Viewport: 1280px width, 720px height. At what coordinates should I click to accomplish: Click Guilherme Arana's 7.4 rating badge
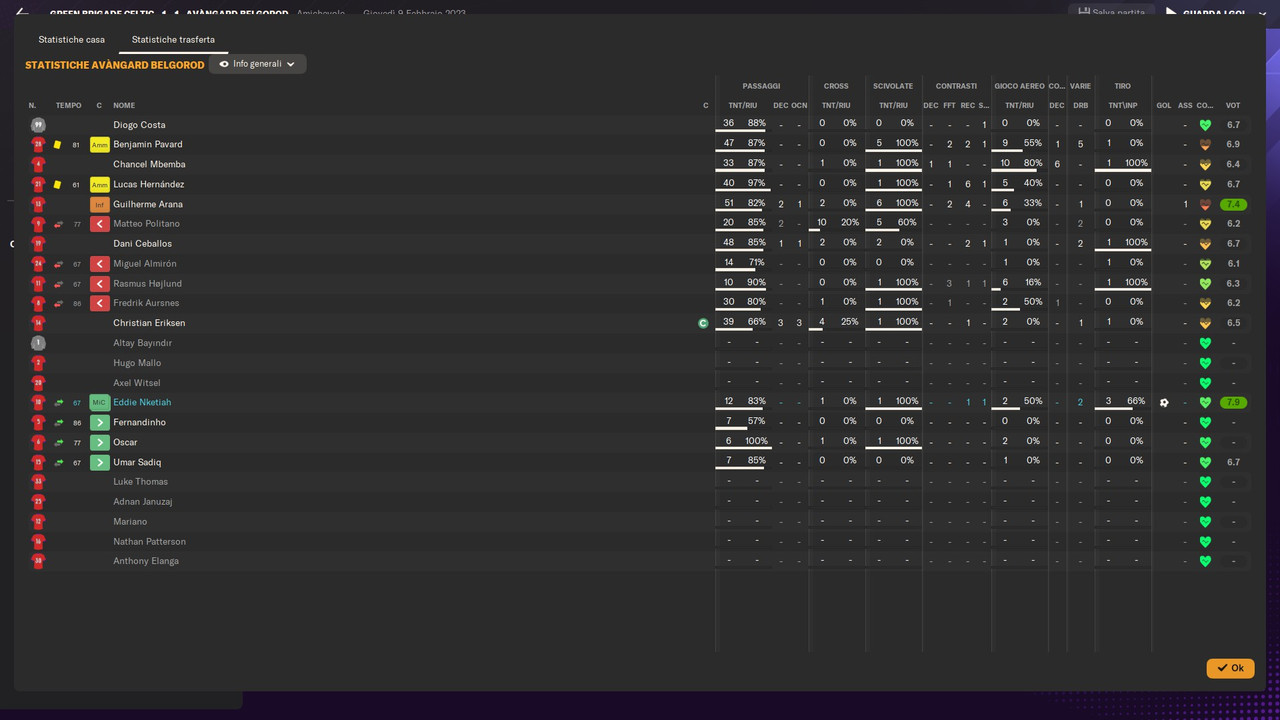click(1233, 205)
